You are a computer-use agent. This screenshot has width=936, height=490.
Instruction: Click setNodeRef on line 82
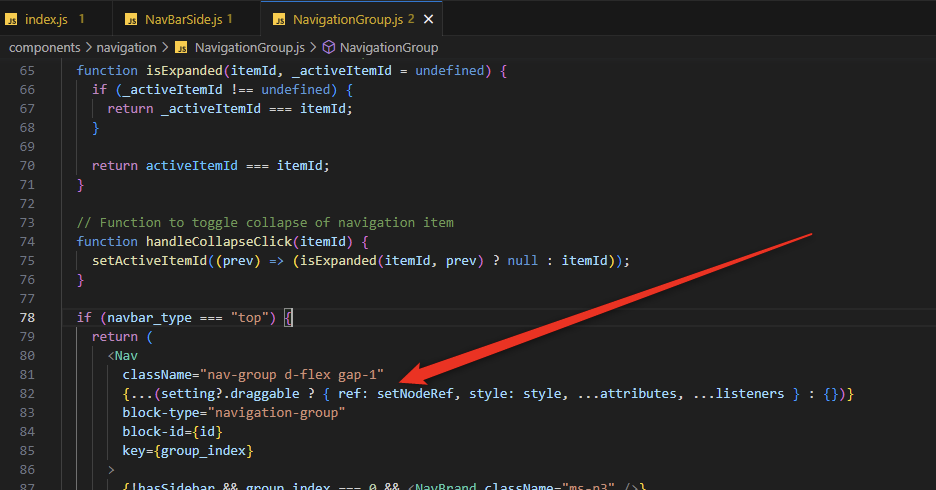pos(415,394)
